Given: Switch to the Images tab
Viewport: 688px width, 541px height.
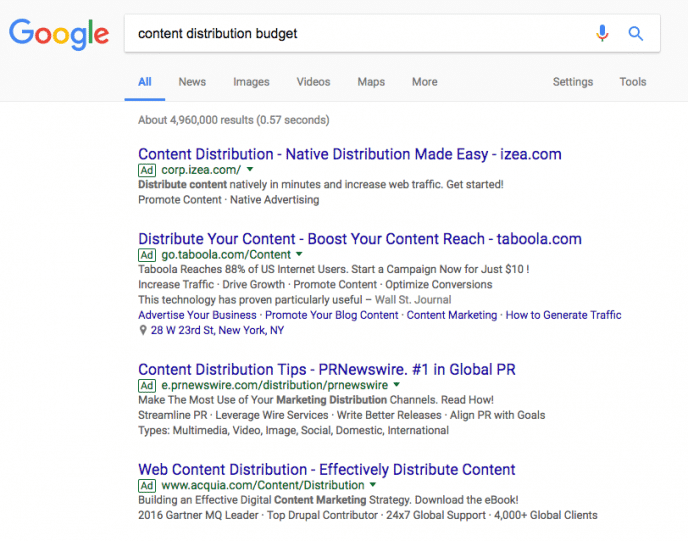Looking at the screenshot, I should pos(251,82).
